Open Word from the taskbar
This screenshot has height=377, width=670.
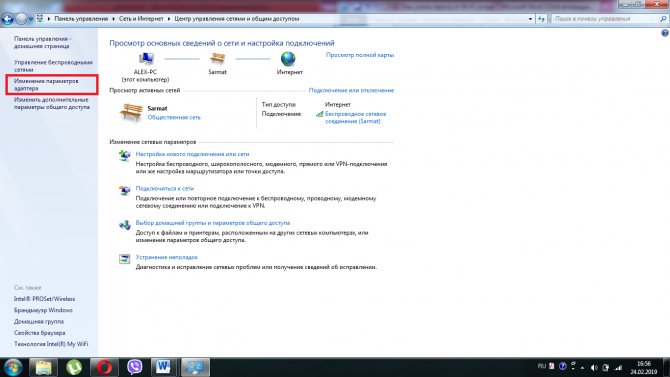pos(163,367)
